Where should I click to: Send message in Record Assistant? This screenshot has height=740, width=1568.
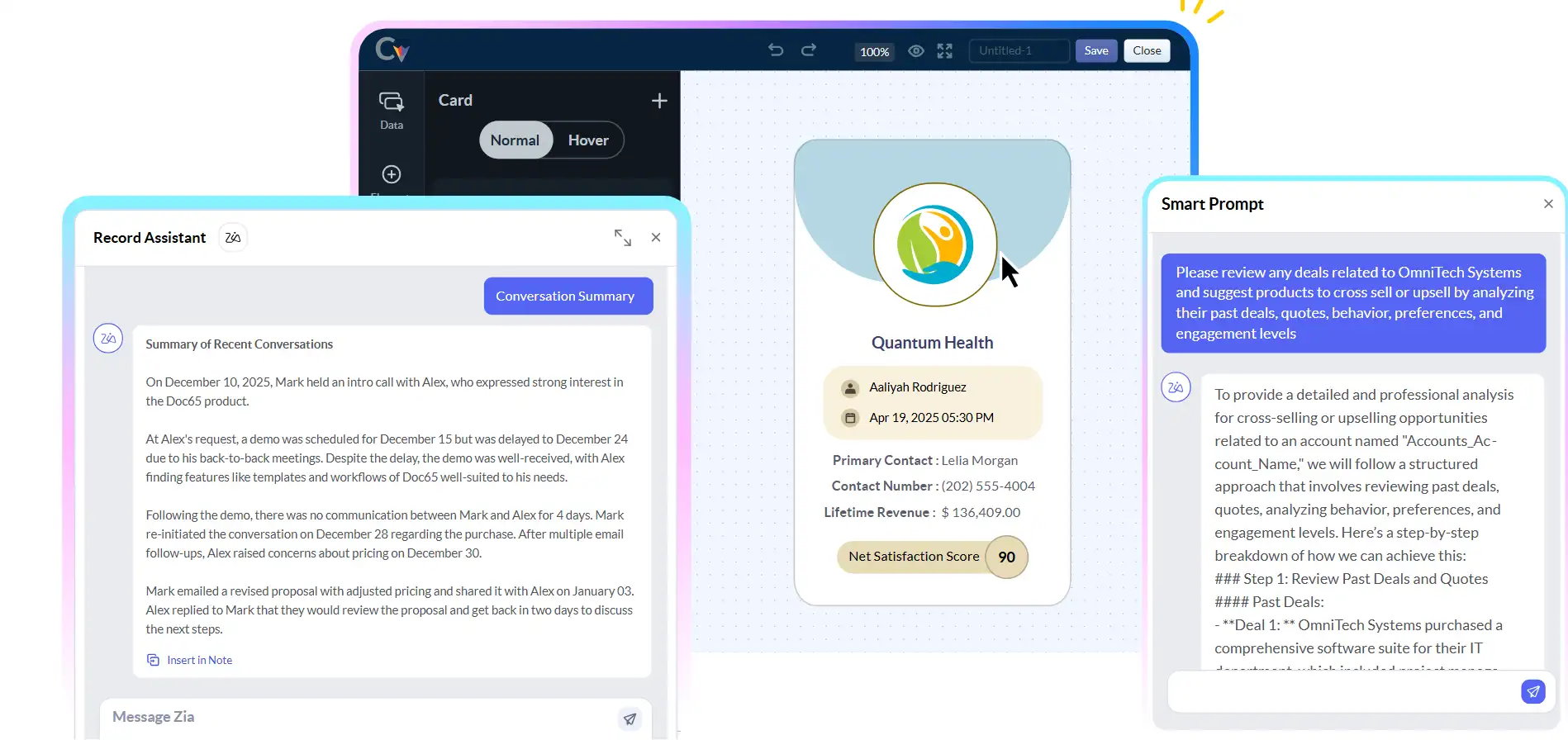click(630, 719)
